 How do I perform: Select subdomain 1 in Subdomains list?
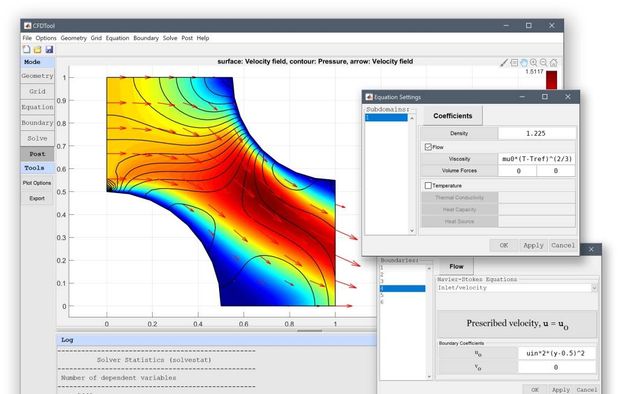386,117
